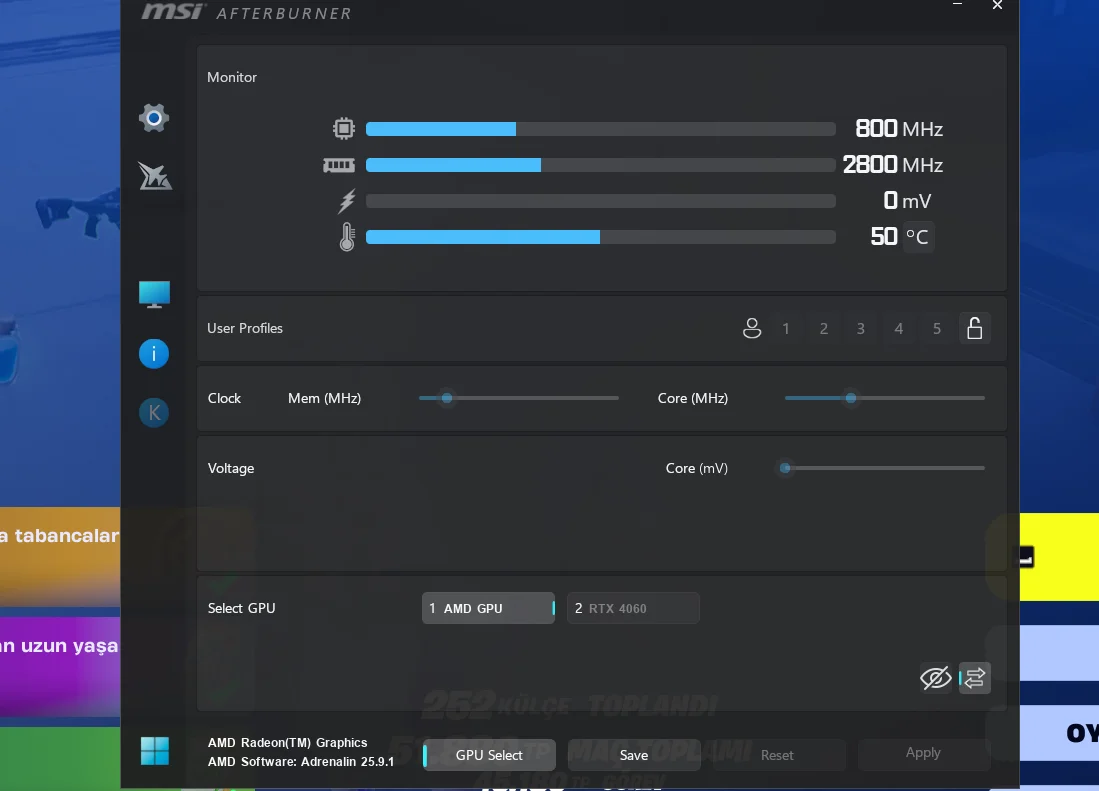Viewport: 1099px width, 791px height.
Task: Click the 50 °C temperature bar
Action: click(x=601, y=237)
